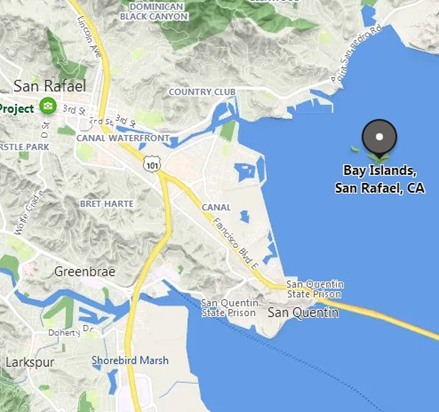
Task: Click the US 101 highway shield
Action: click(153, 164)
